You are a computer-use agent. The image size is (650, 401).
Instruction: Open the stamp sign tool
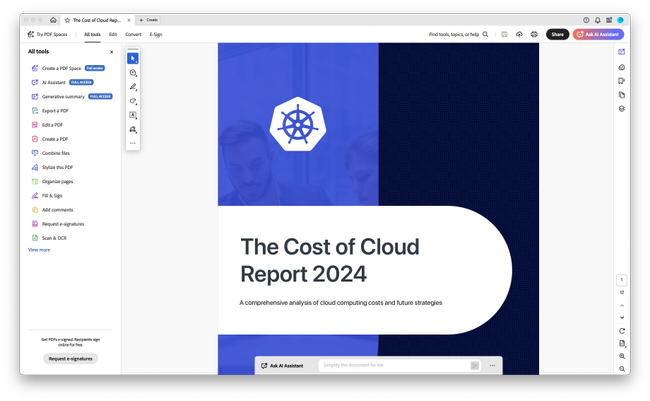click(x=133, y=129)
